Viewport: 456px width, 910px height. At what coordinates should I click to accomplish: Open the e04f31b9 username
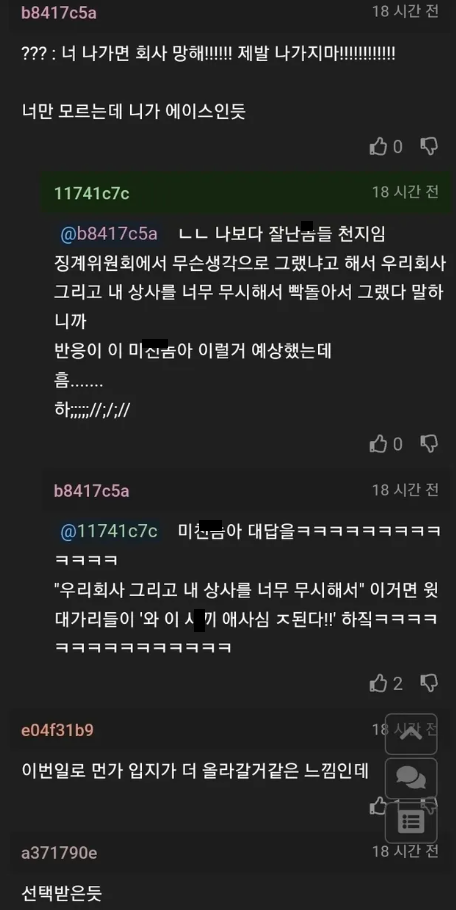click(x=57, y=730)
